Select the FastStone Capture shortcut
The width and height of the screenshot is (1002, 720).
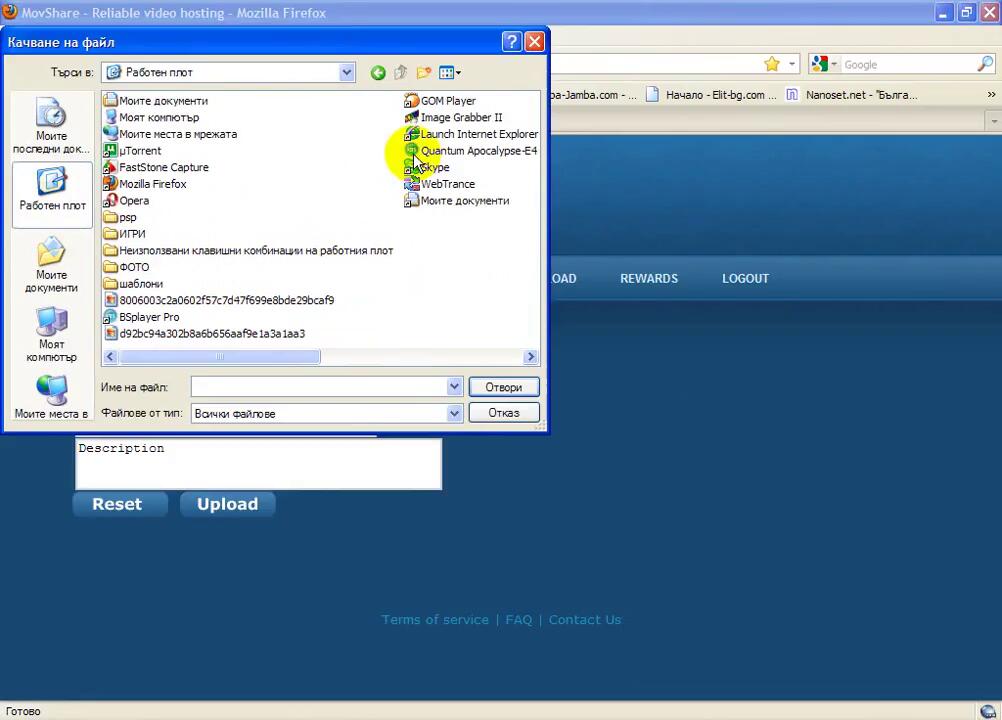click(163, 168)
